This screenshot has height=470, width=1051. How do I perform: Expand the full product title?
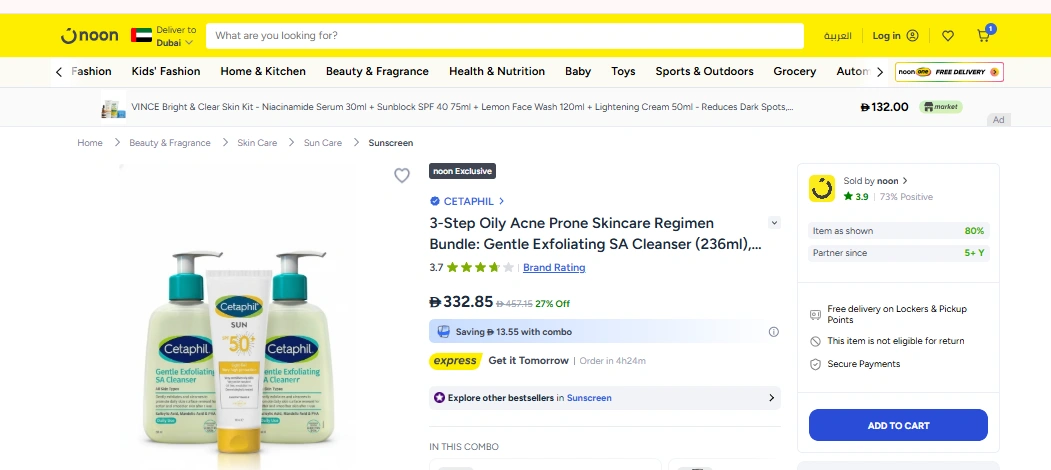tap(774, 222)
